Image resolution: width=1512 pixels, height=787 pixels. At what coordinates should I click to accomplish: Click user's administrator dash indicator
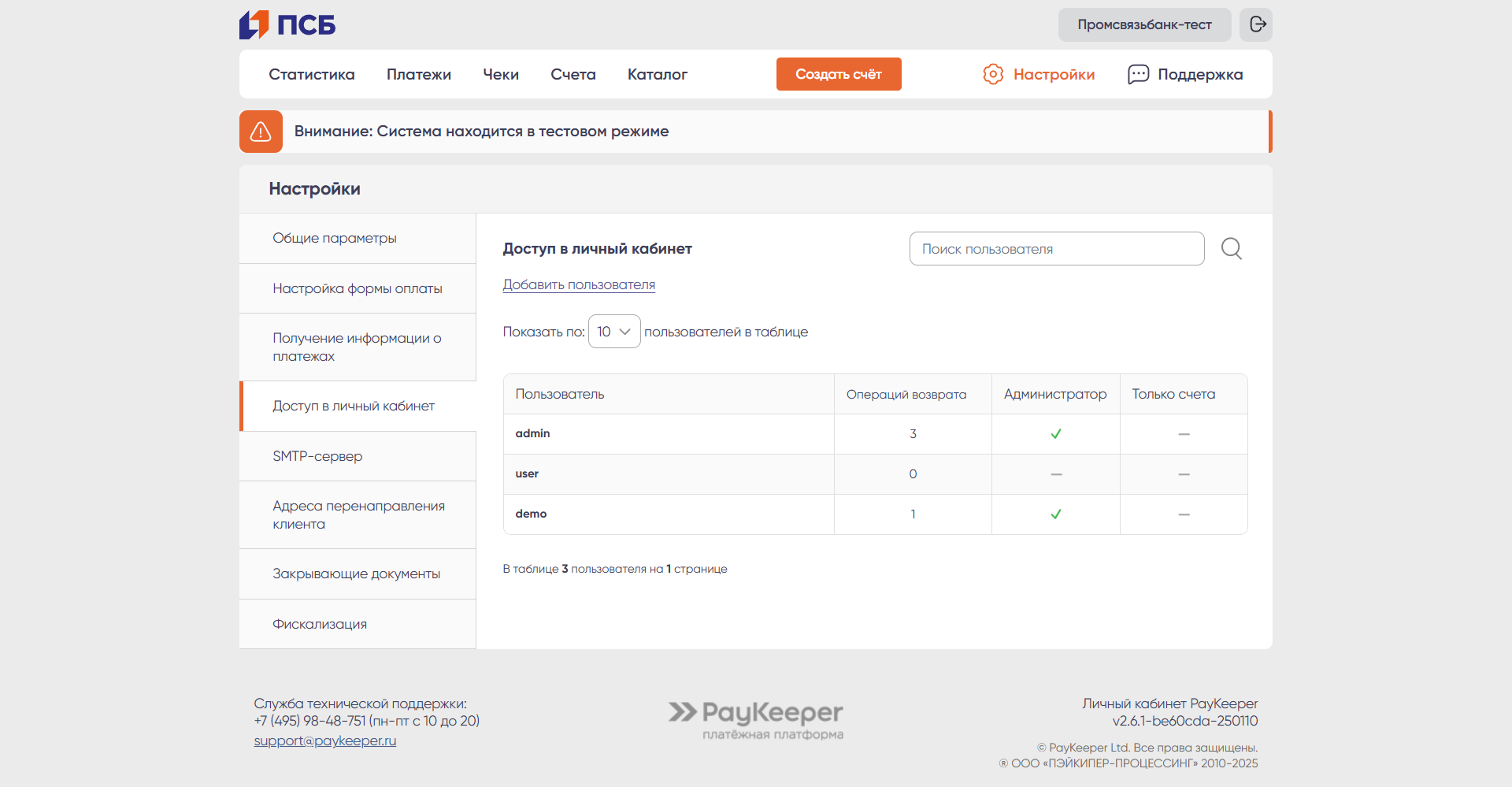point(1056,474)
